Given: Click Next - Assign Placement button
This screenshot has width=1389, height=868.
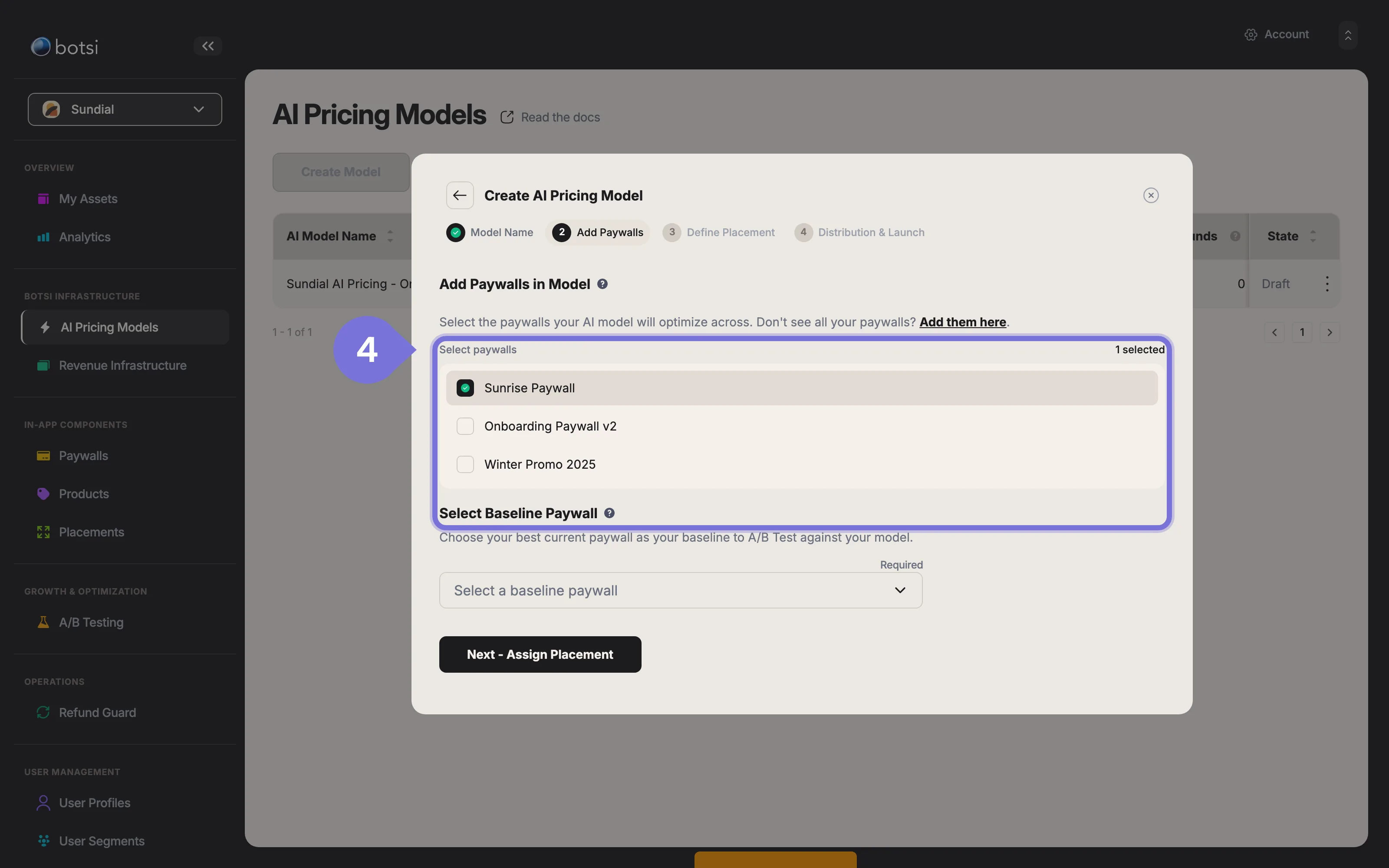Looking at the screenshot, I should 540,654.
